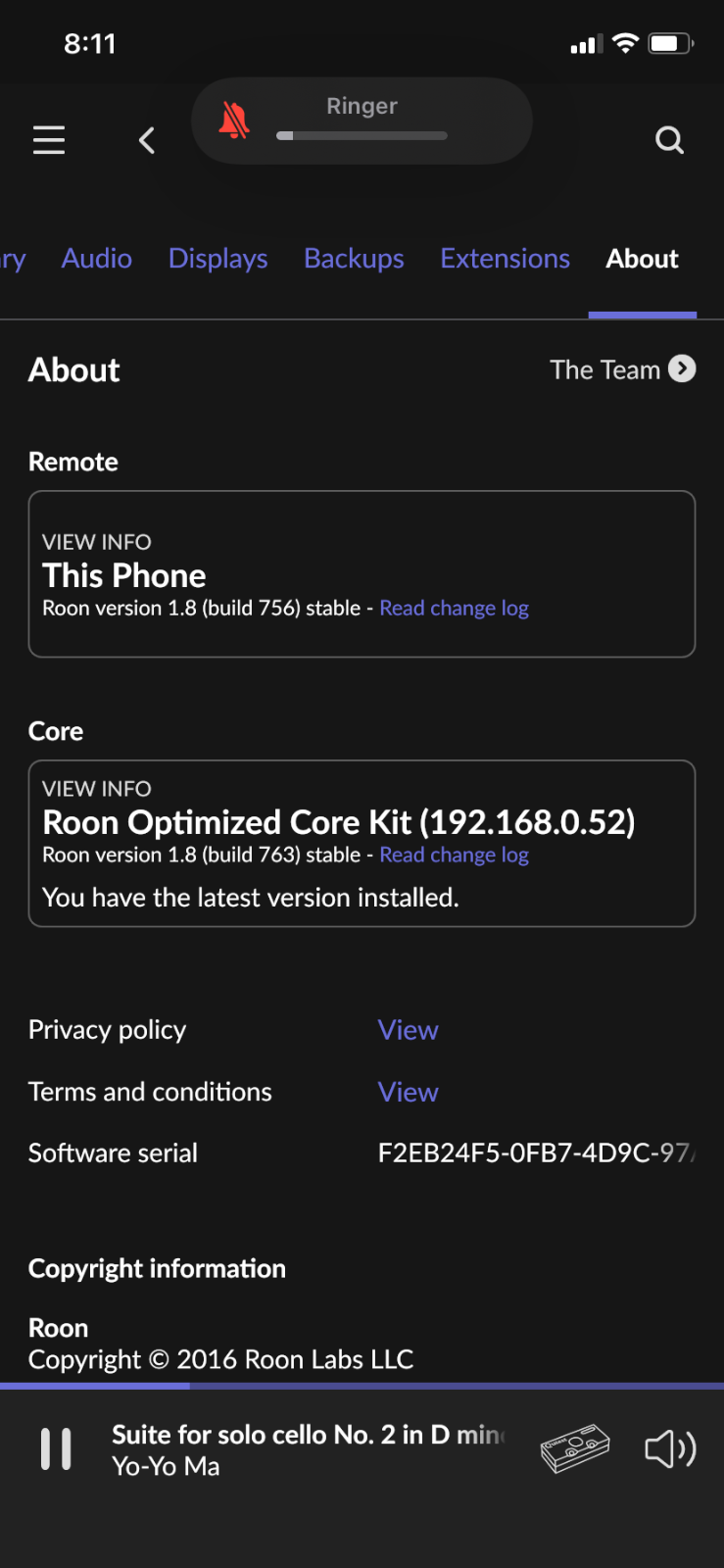Open search with magnifier icon
Screen dimensions: 724x1568
pos(669,140)
